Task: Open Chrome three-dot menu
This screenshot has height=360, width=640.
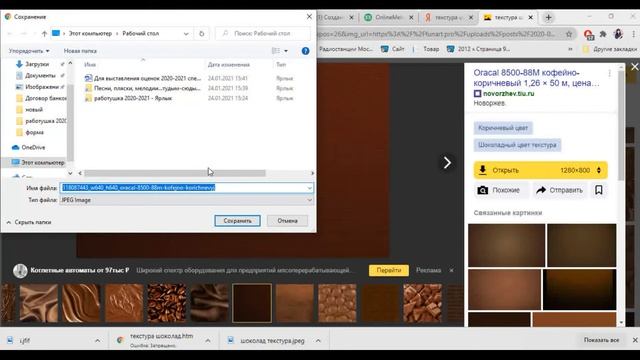Action: [633, 34]
